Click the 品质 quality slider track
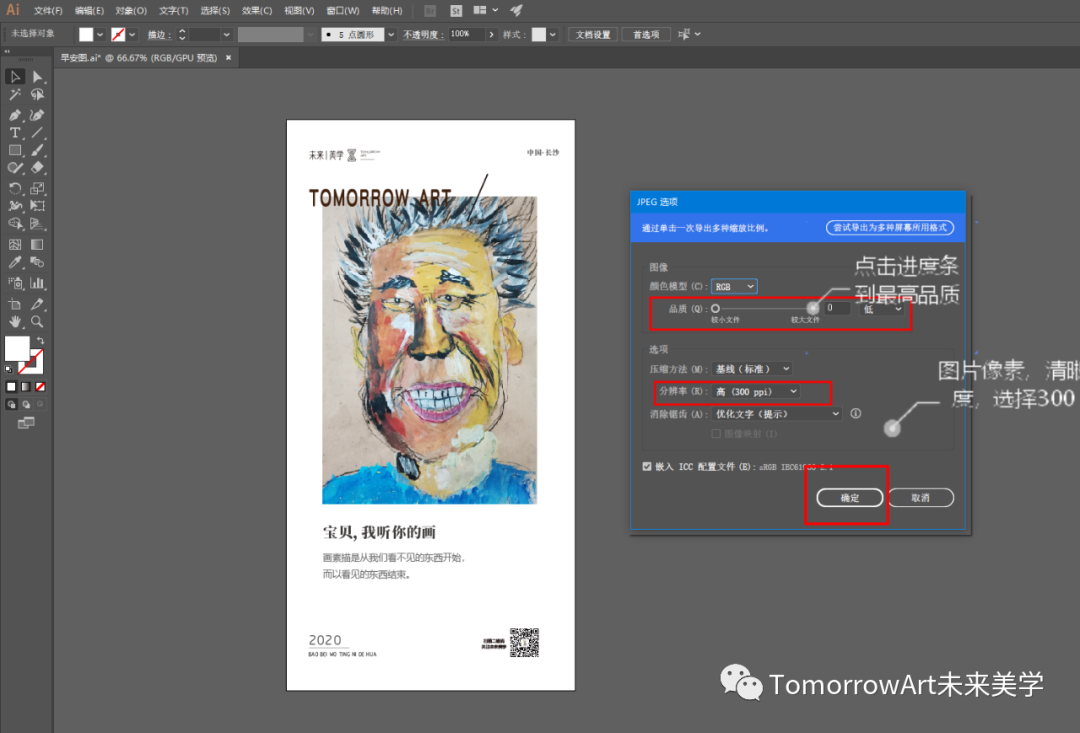The image size is (1080, 733). [765, 309]
